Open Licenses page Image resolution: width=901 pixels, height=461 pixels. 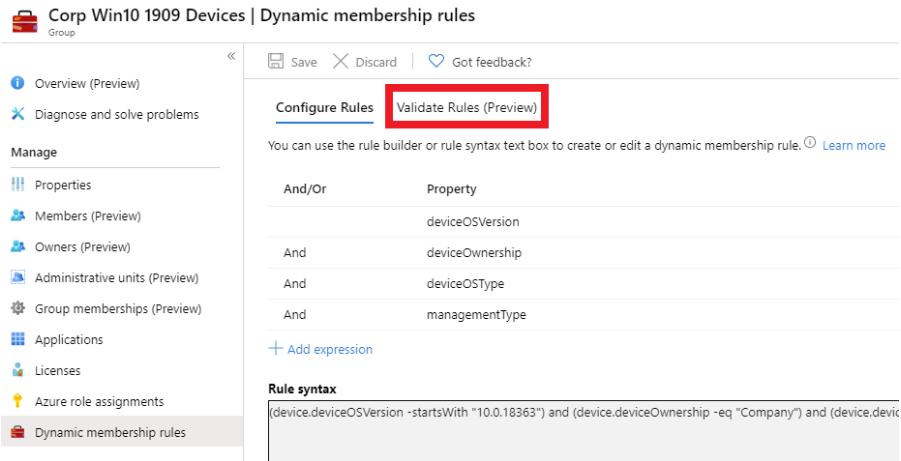(x=57, y=371)
